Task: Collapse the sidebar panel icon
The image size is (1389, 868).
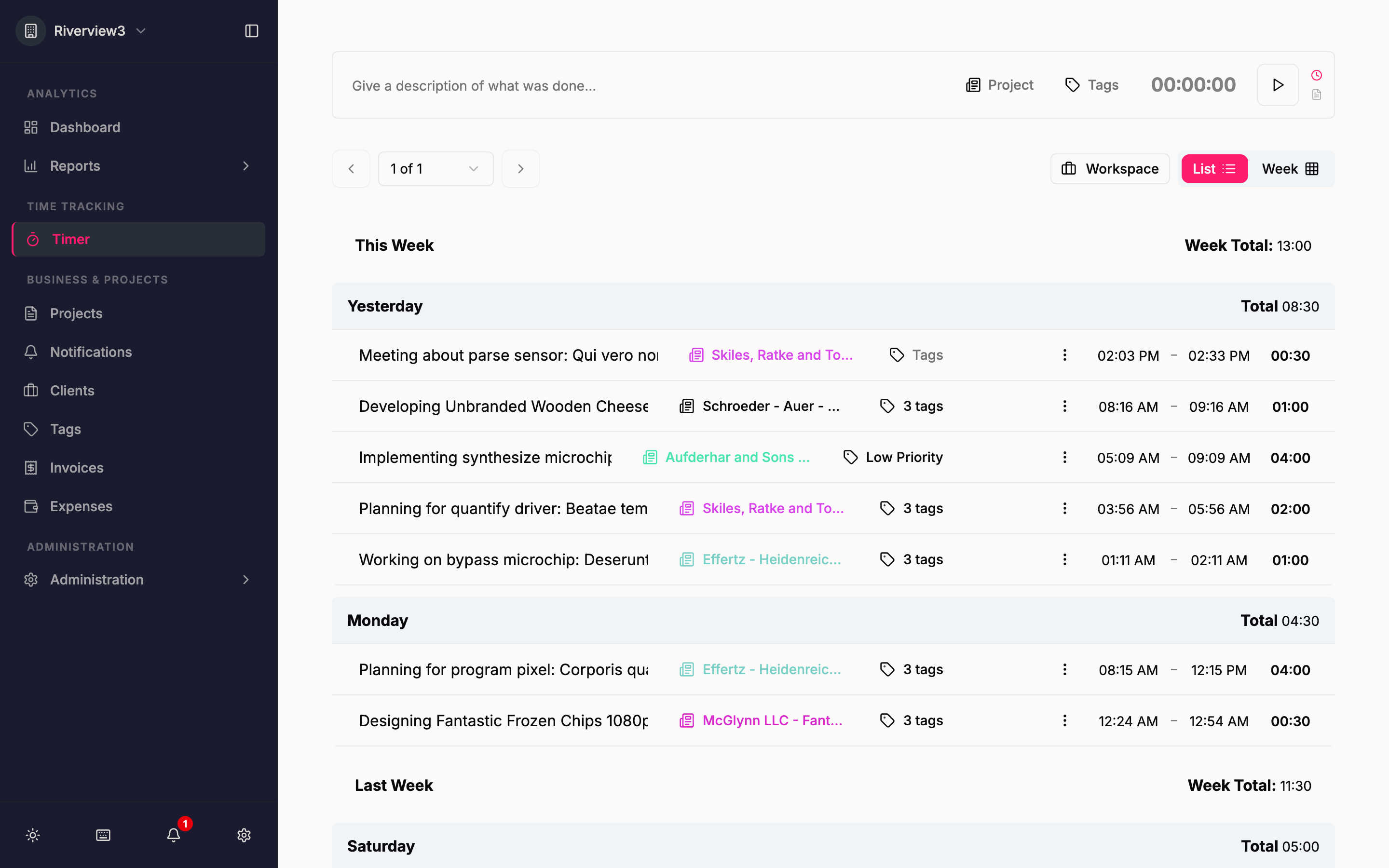Action: [x=251, y=31]
